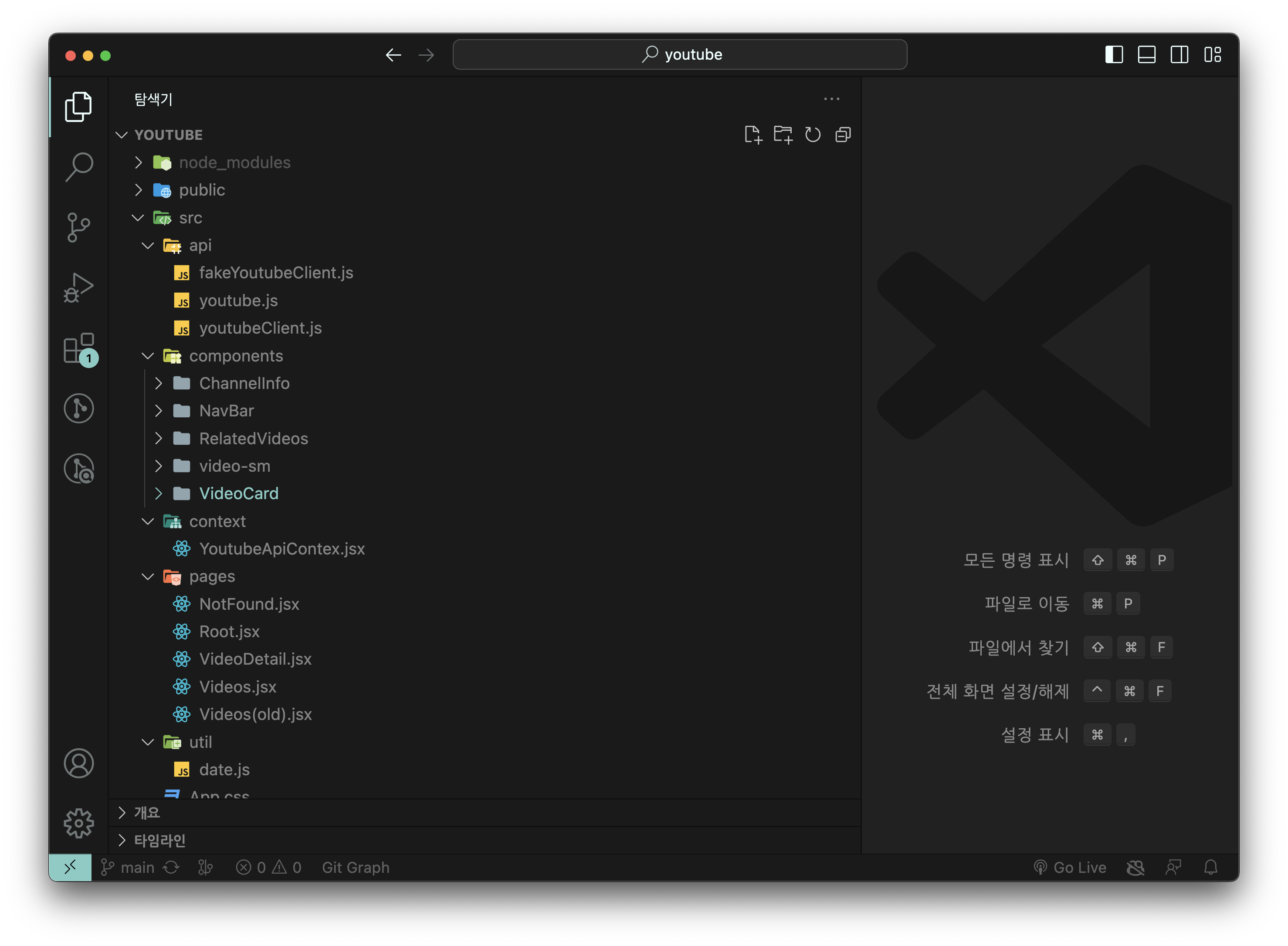This screenshot has width=1288, height=946.
Task: Open the Run and Debug view
Action: tap(78, 287)
